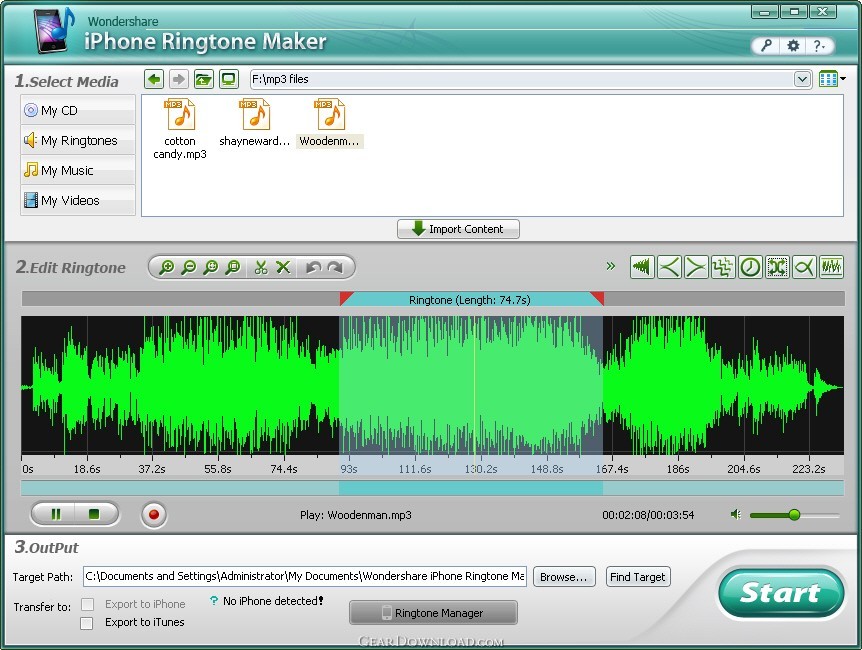This screenshot has width=862, height=650.
Task: Click the third zoom (fit) magnifier icon
Action: click(x=211, y=267)
